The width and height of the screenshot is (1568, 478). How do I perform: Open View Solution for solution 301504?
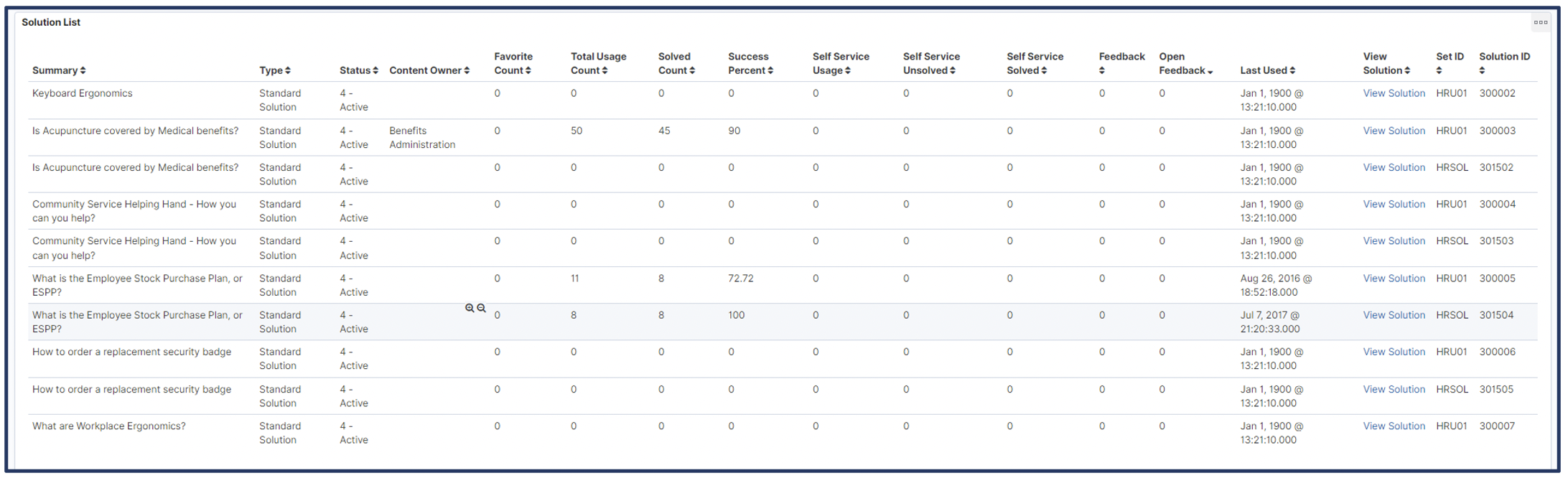pyautogui.click(x=1394, y=315)
